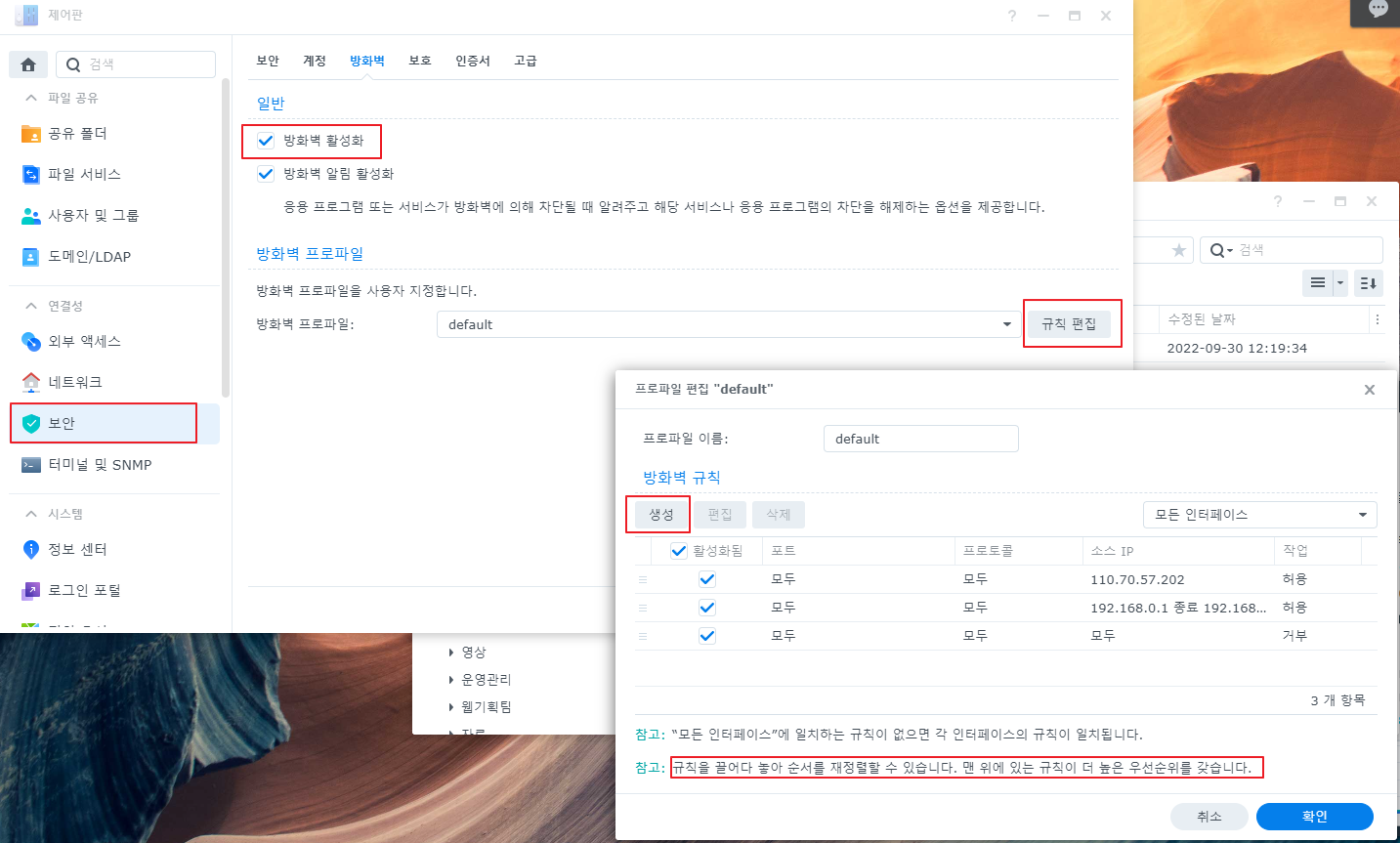Image resolution: width=1400 pixels, height=843 pixels.
Task: Click the 제어판 sidebar search field
Action: click(136, 64)
